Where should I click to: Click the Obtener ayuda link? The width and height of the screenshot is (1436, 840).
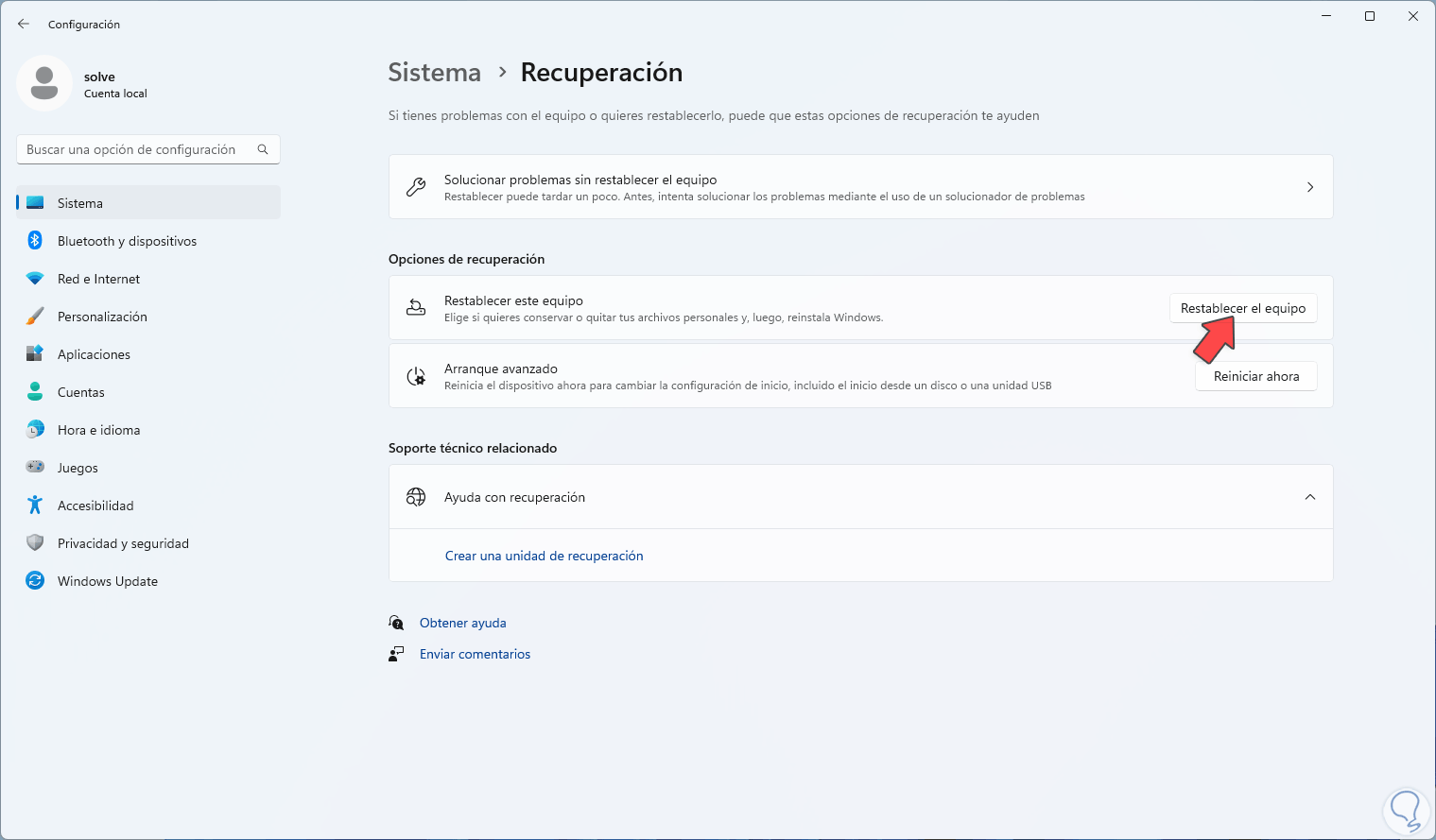[462, 623]
